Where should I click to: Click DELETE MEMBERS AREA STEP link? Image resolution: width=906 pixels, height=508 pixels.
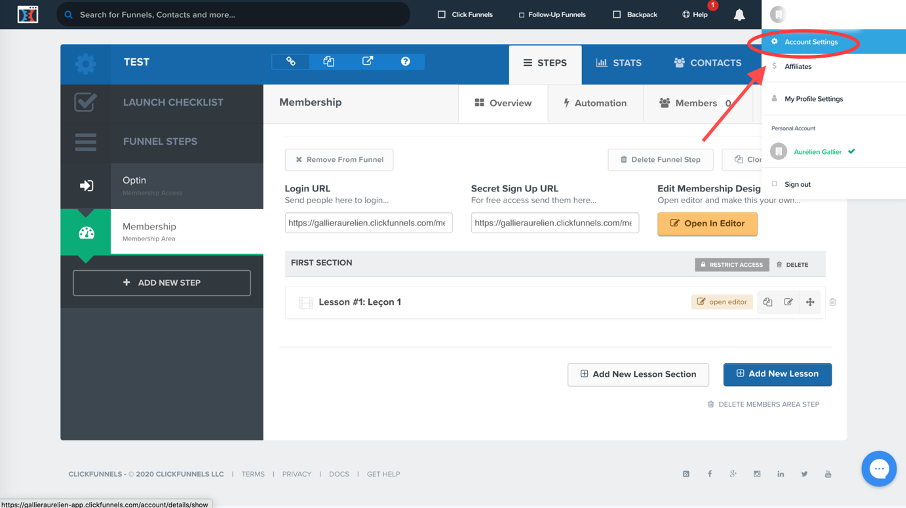click(x=763, y=405)
